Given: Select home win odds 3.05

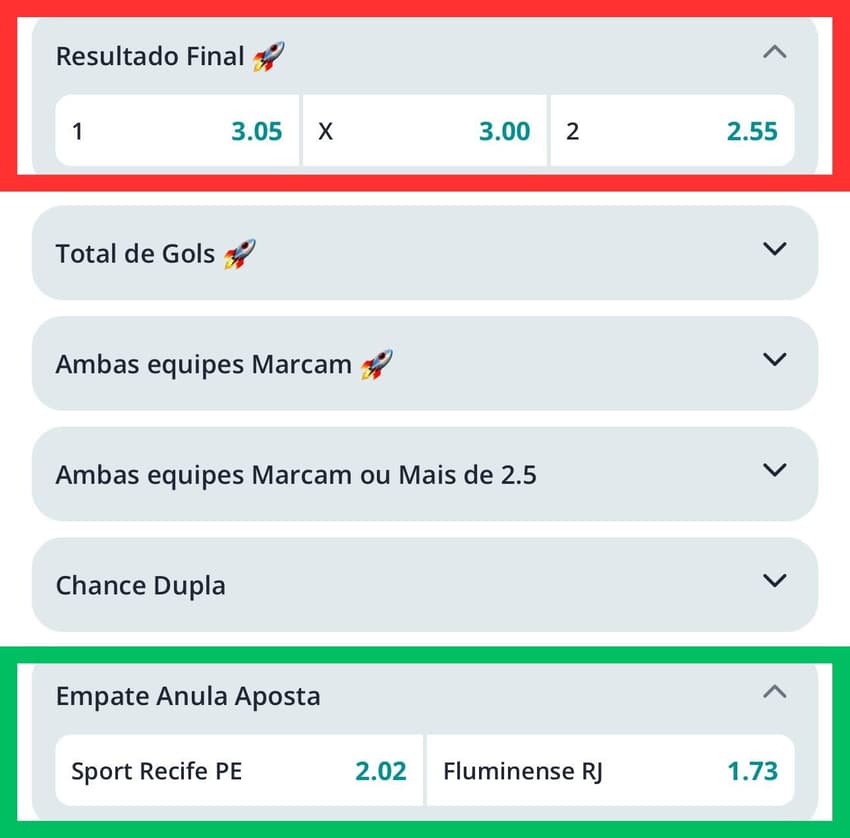Looking at the screenshot, I should [x=177, y=131].
